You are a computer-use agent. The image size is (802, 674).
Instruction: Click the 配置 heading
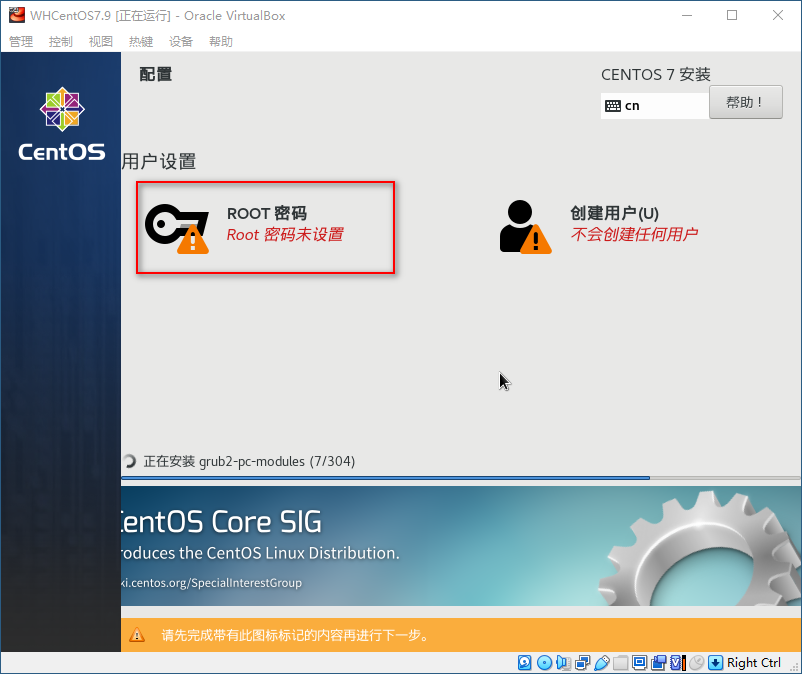(x=156, y=75)
